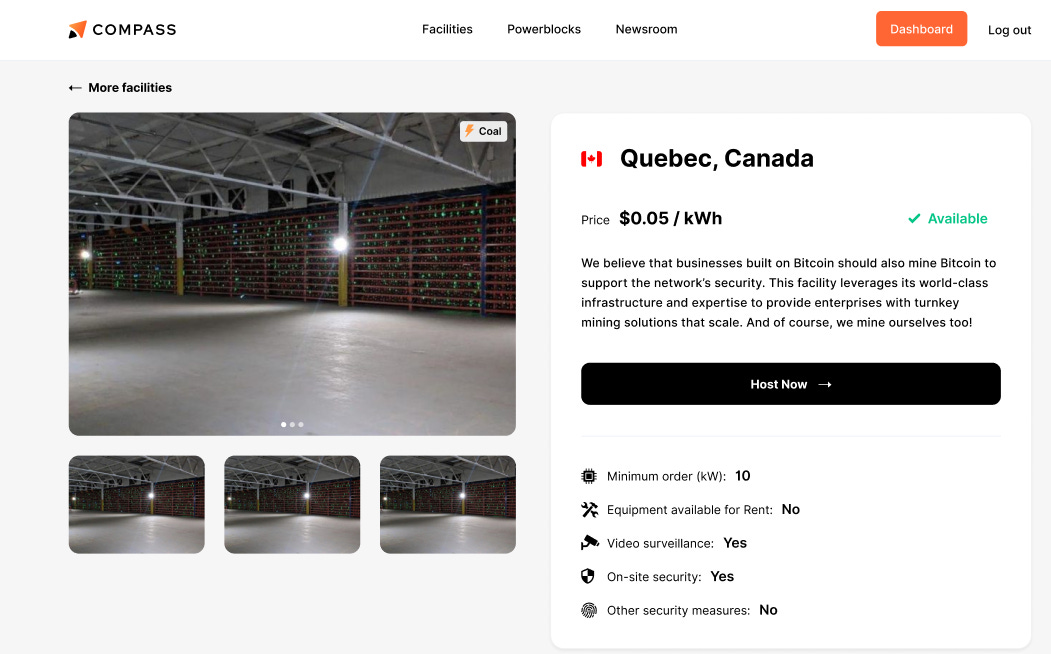Click the green checkmark next to Available
The width and height of the screenshot is (1051, 654).
pyautogui.click(x=913, y=218)
